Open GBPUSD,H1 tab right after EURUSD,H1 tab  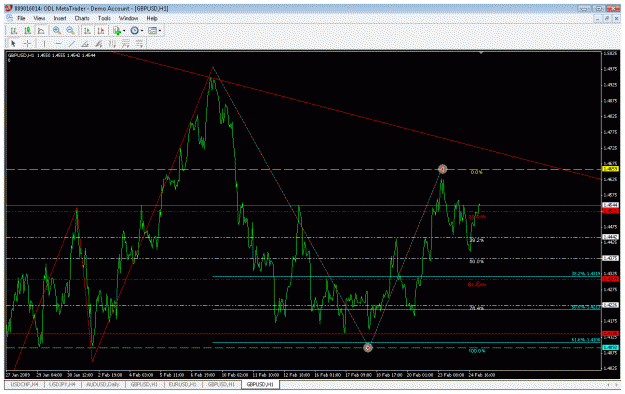click(x=221, y=384)
